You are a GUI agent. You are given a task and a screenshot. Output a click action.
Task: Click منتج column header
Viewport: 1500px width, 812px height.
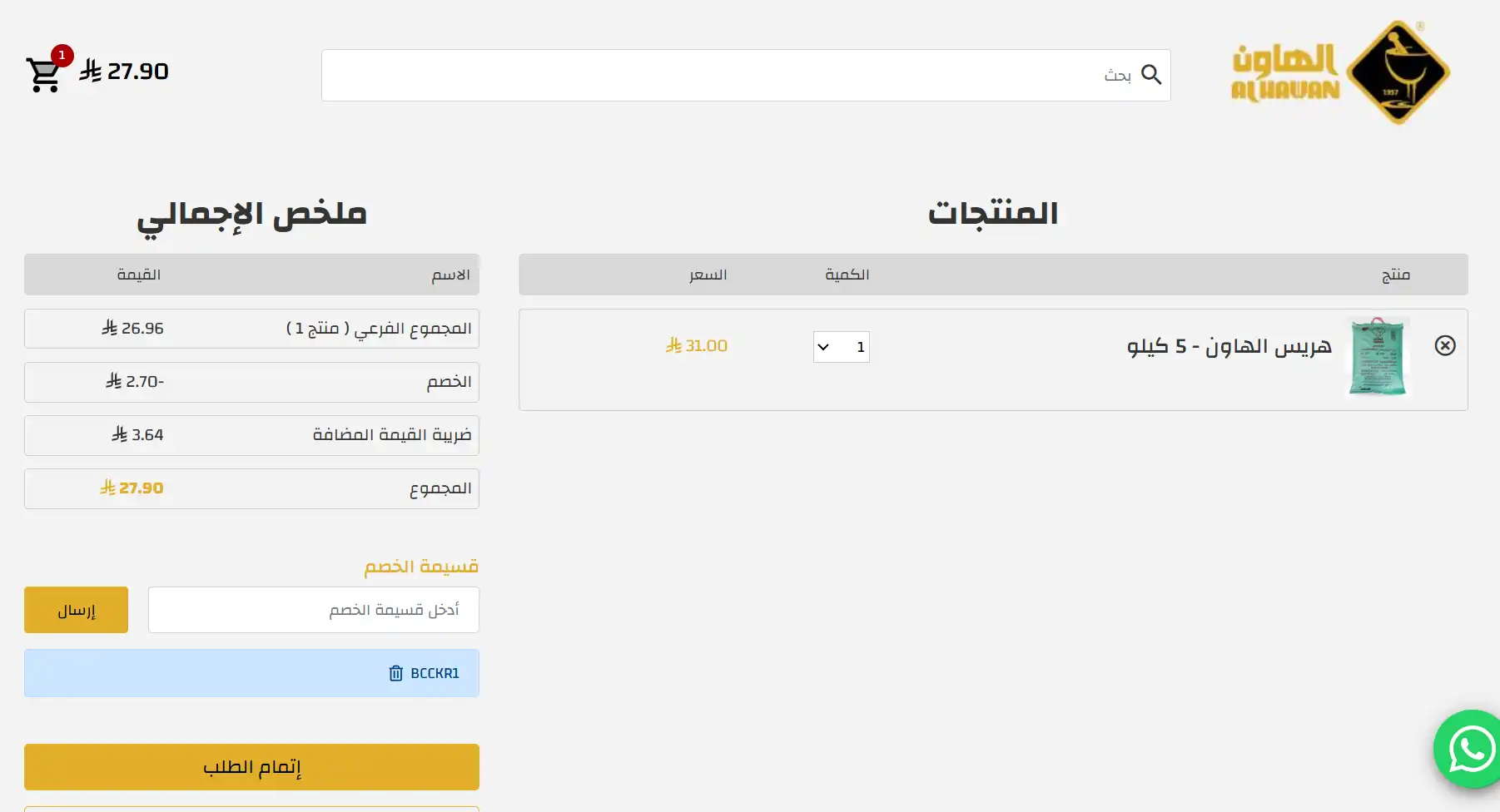click(x=1396, y=275)
